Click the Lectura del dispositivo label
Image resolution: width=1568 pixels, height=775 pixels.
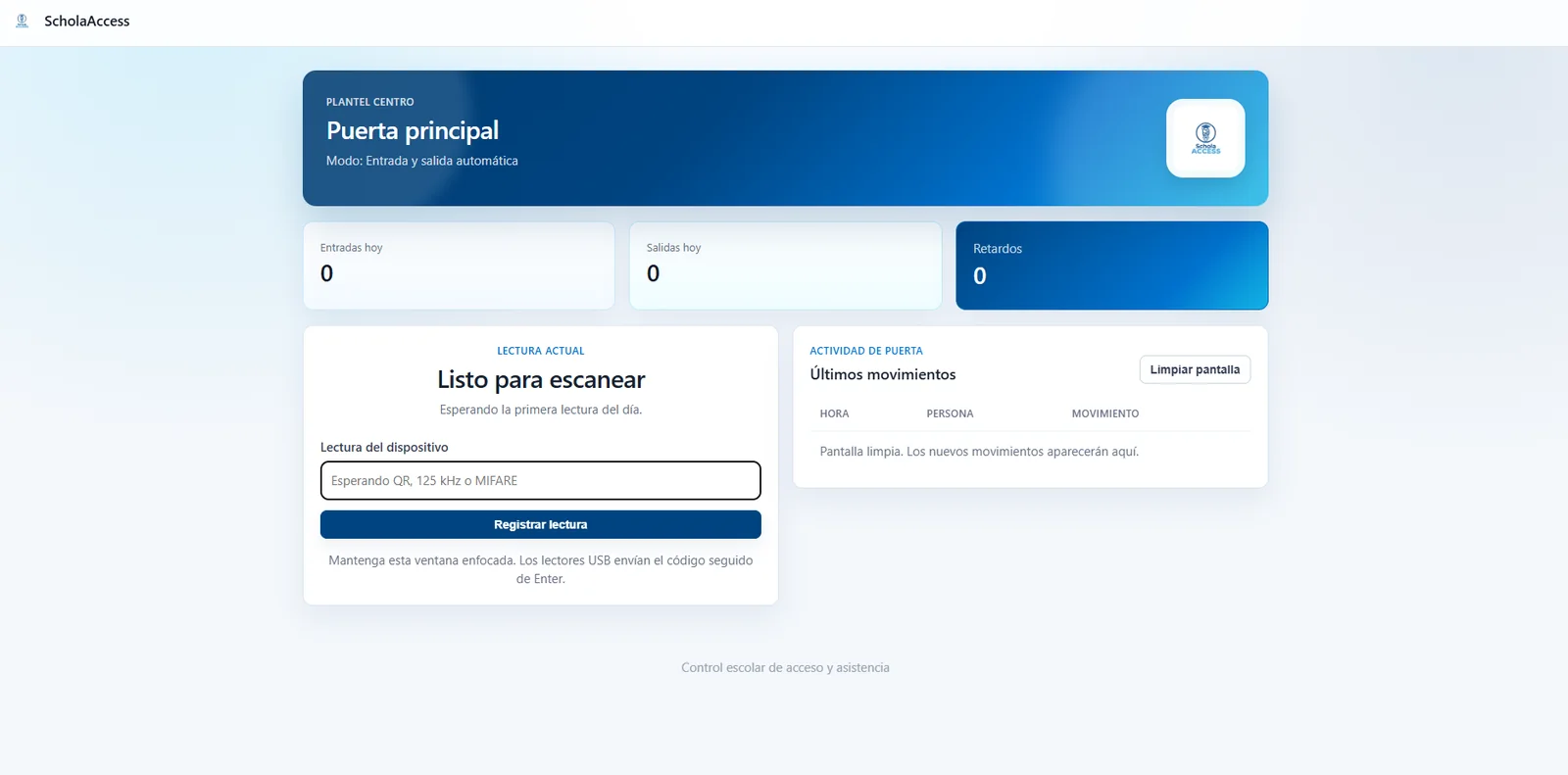point(384,447)
